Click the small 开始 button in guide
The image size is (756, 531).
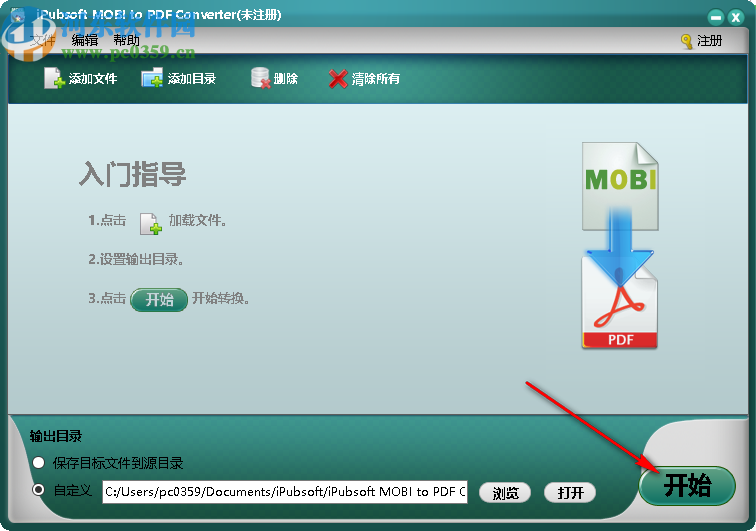pos(159,300)
